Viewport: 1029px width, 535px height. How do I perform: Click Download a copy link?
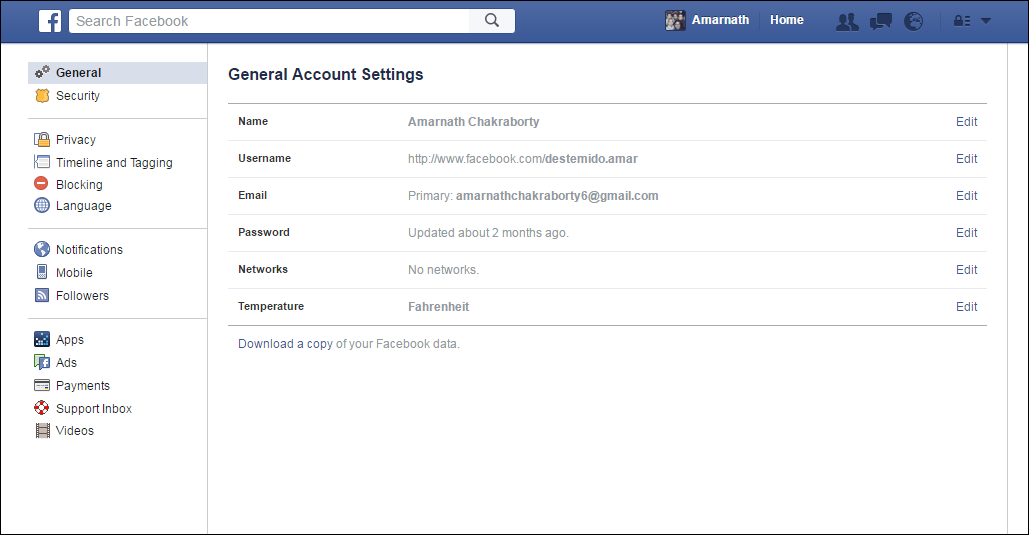[x=285, y=344]
